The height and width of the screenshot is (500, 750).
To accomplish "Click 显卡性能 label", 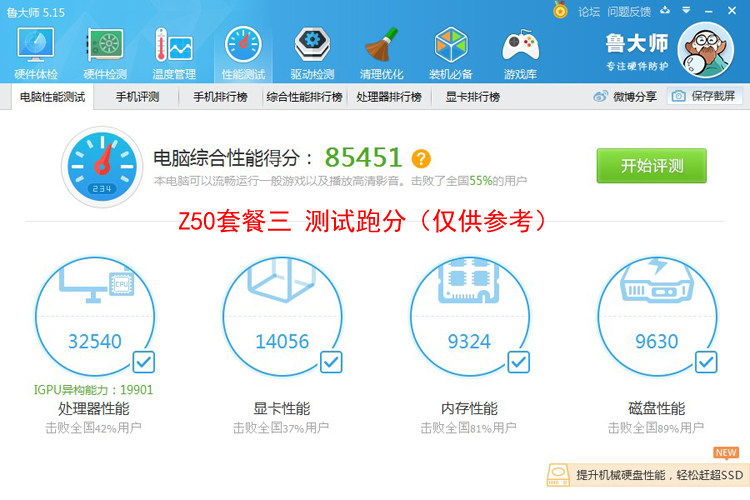I will point(282,409).
